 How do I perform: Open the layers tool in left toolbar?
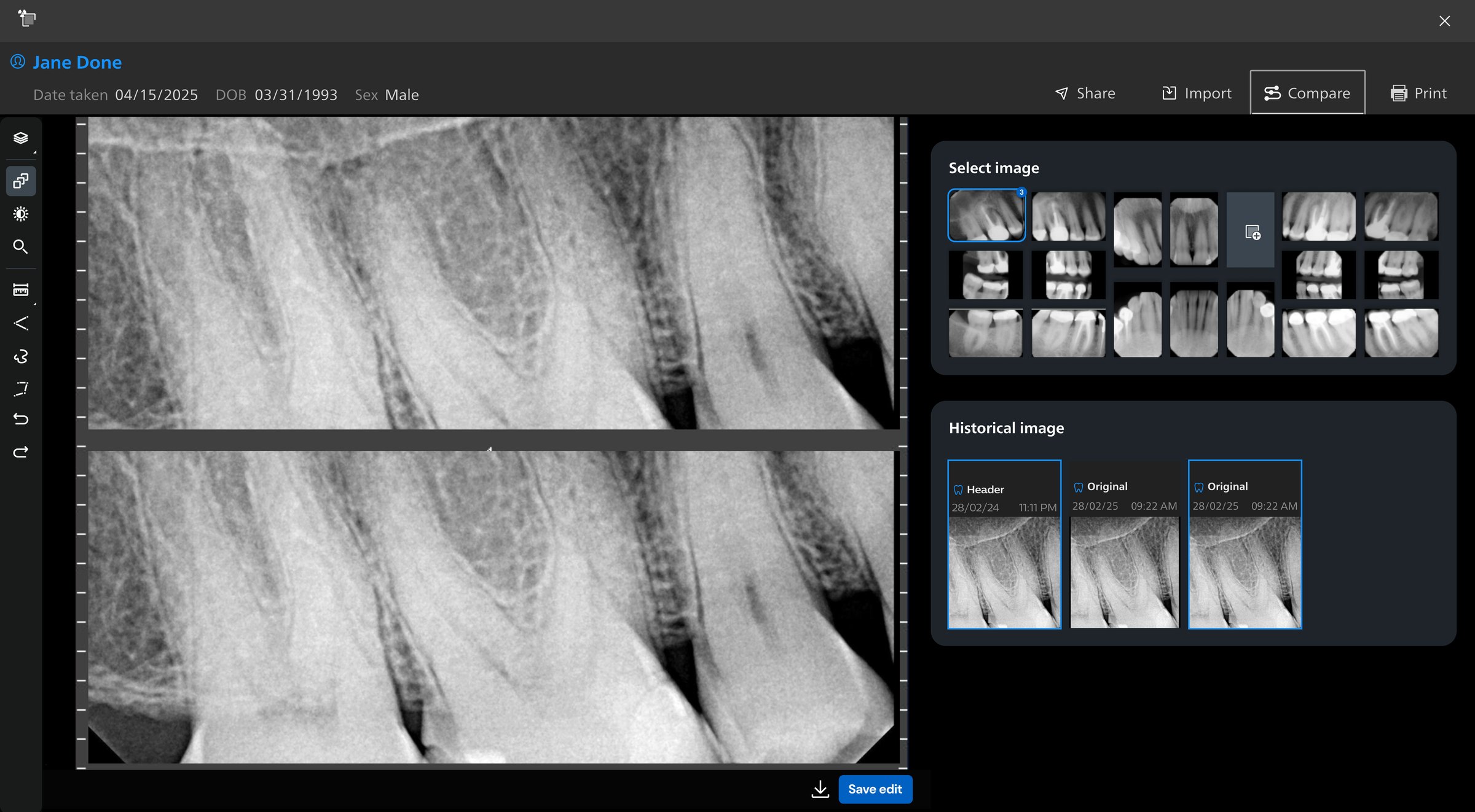(21, 138)
